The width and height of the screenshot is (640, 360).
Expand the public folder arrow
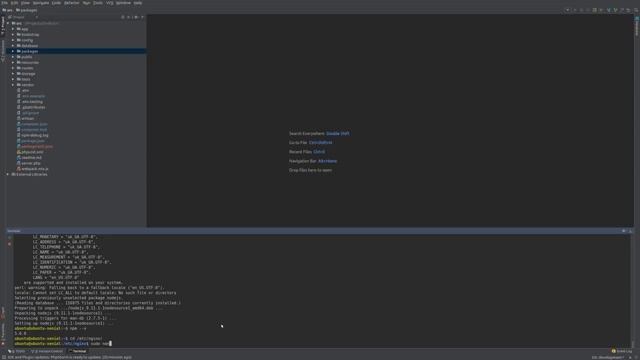[x=13, y=57]
